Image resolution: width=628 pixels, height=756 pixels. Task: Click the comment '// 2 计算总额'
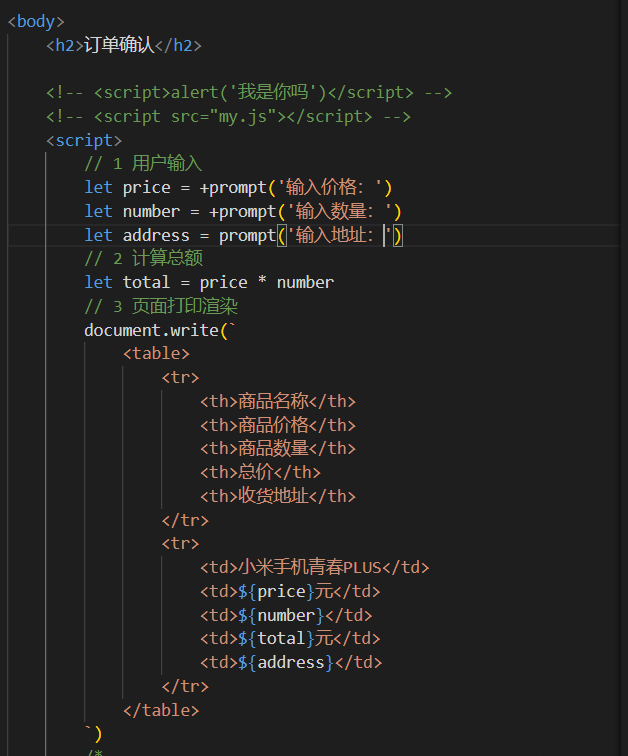143,258
